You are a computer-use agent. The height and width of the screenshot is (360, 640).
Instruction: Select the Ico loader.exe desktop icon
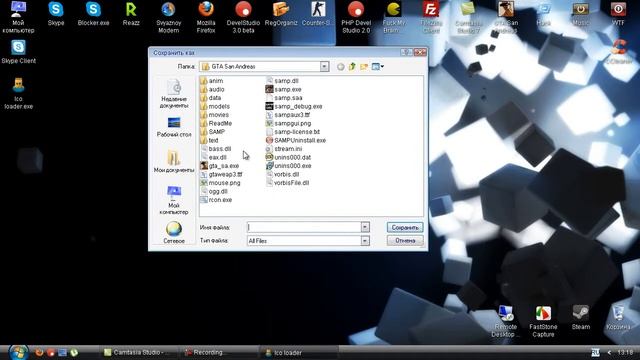coord(18,93)
